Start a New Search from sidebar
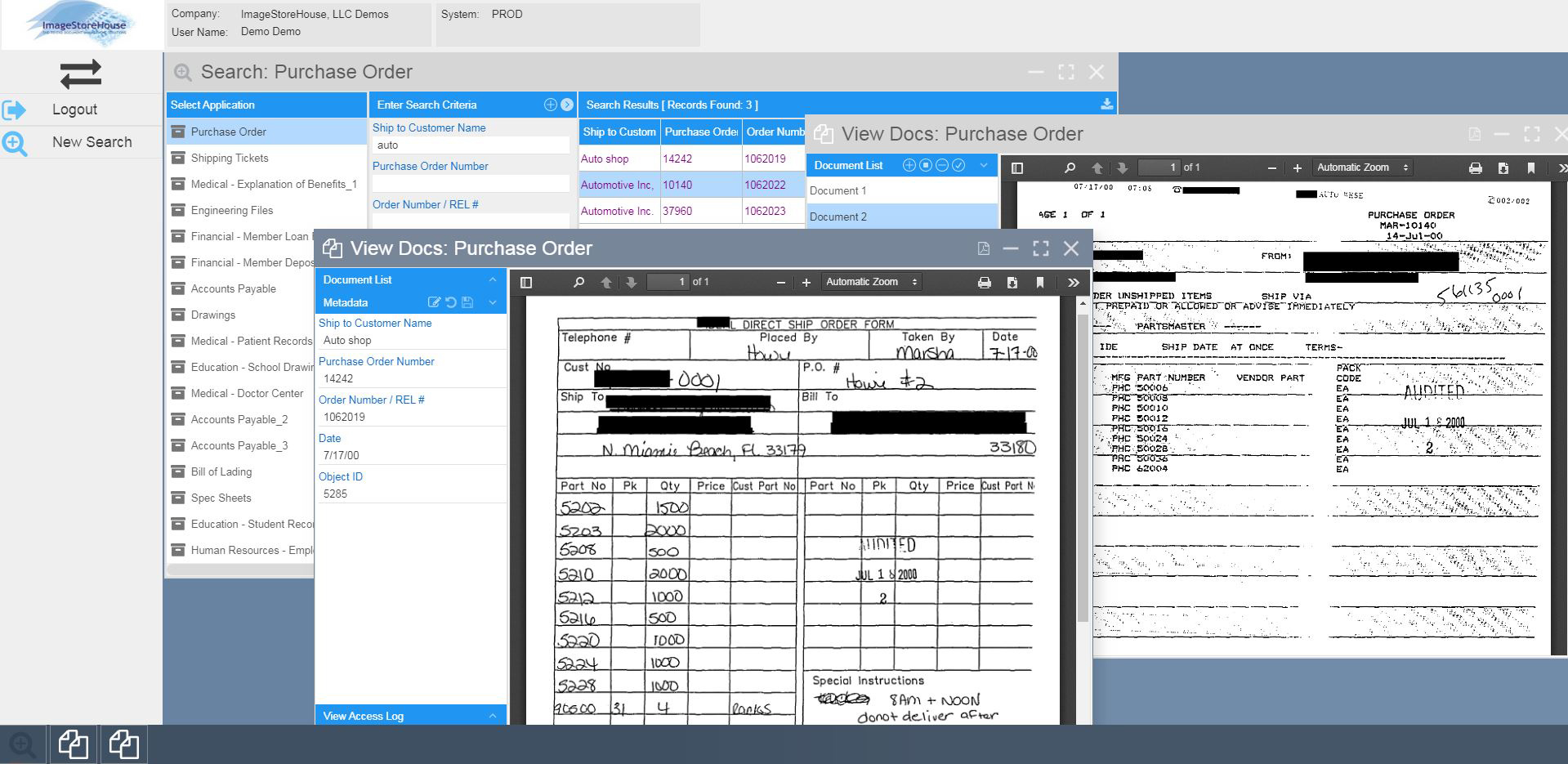This screenshot has width=1568, height=764. [92, 142]
